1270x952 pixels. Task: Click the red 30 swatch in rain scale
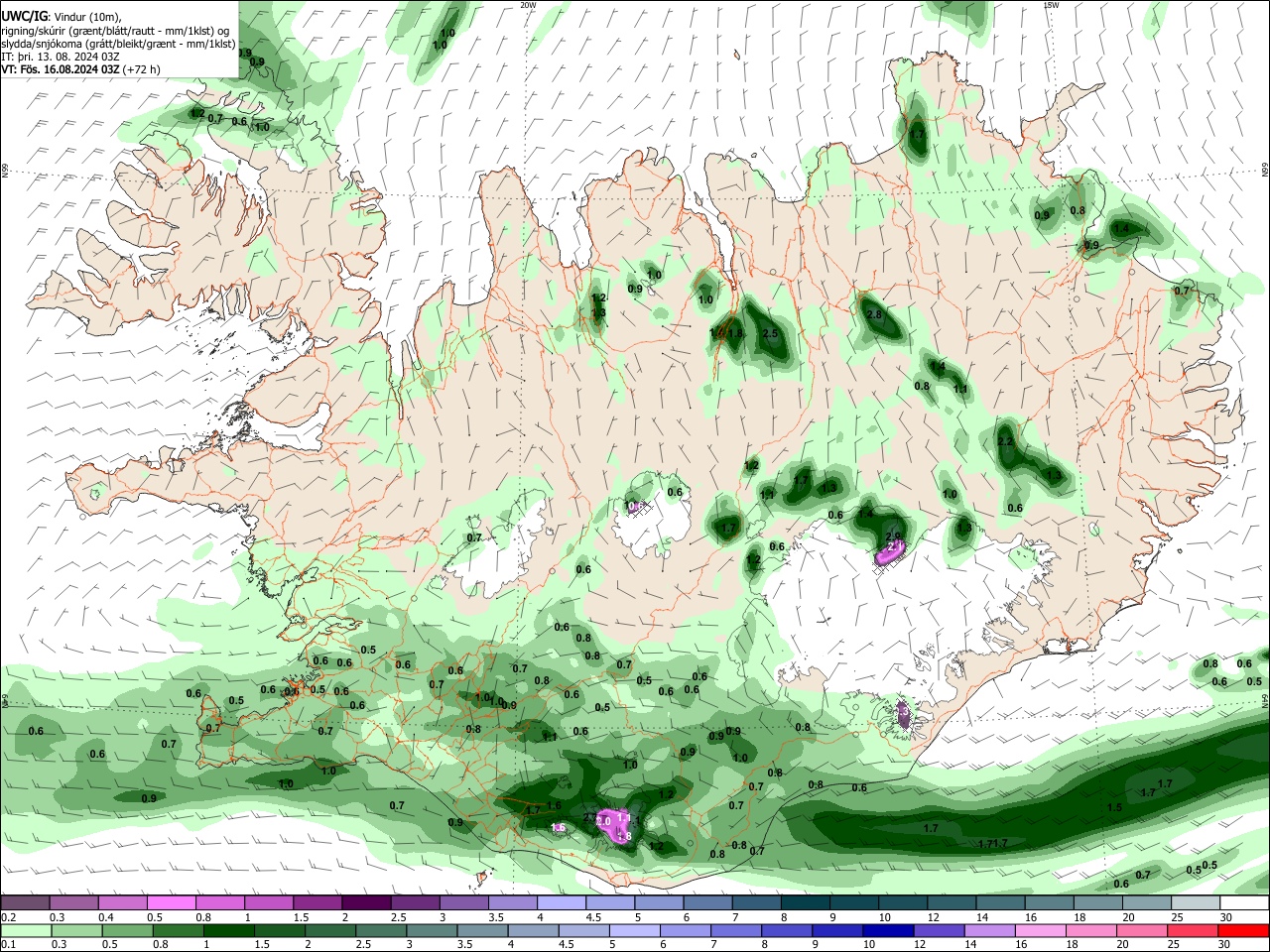(1243, 931)
